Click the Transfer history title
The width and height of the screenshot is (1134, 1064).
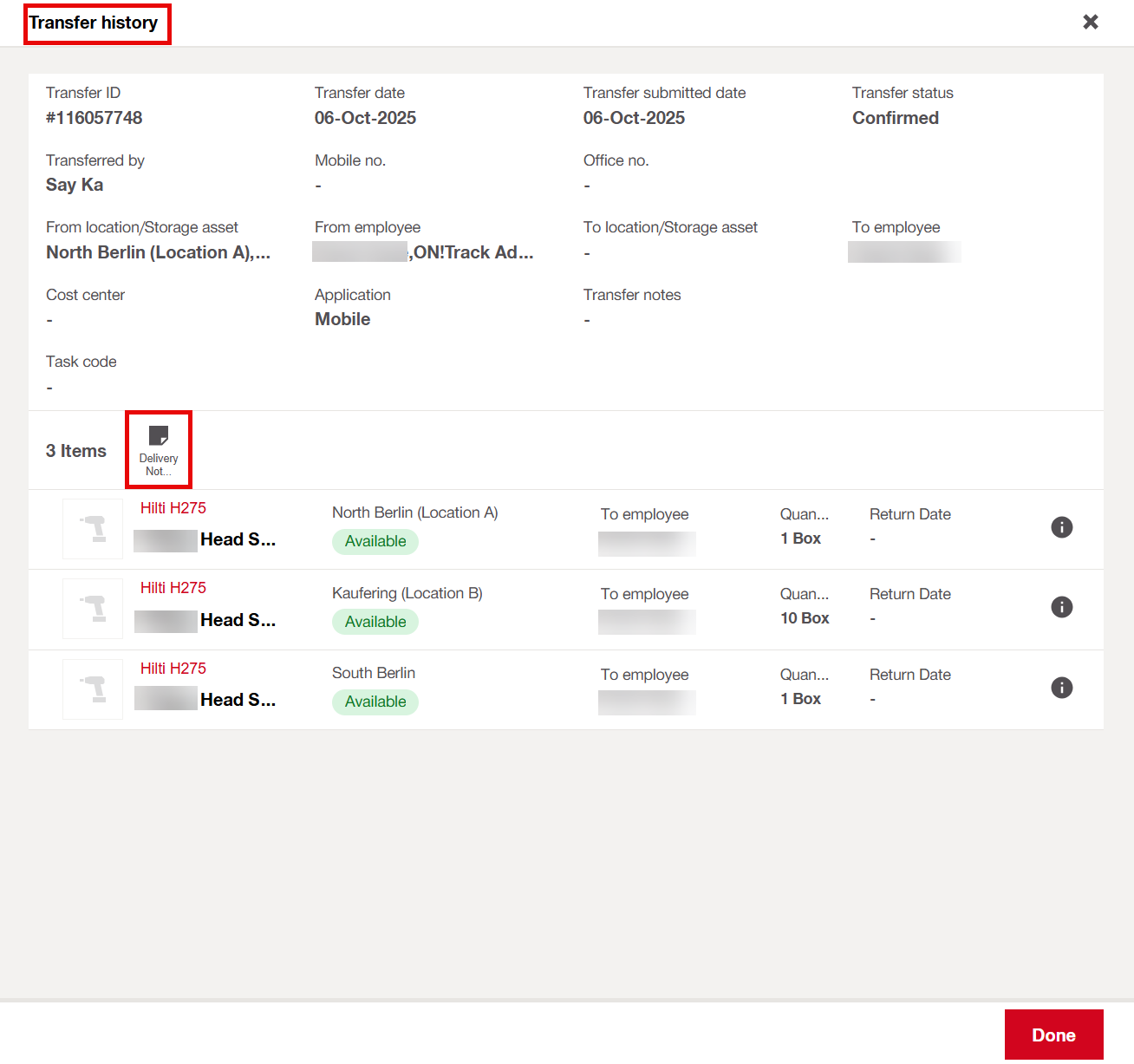94,23
